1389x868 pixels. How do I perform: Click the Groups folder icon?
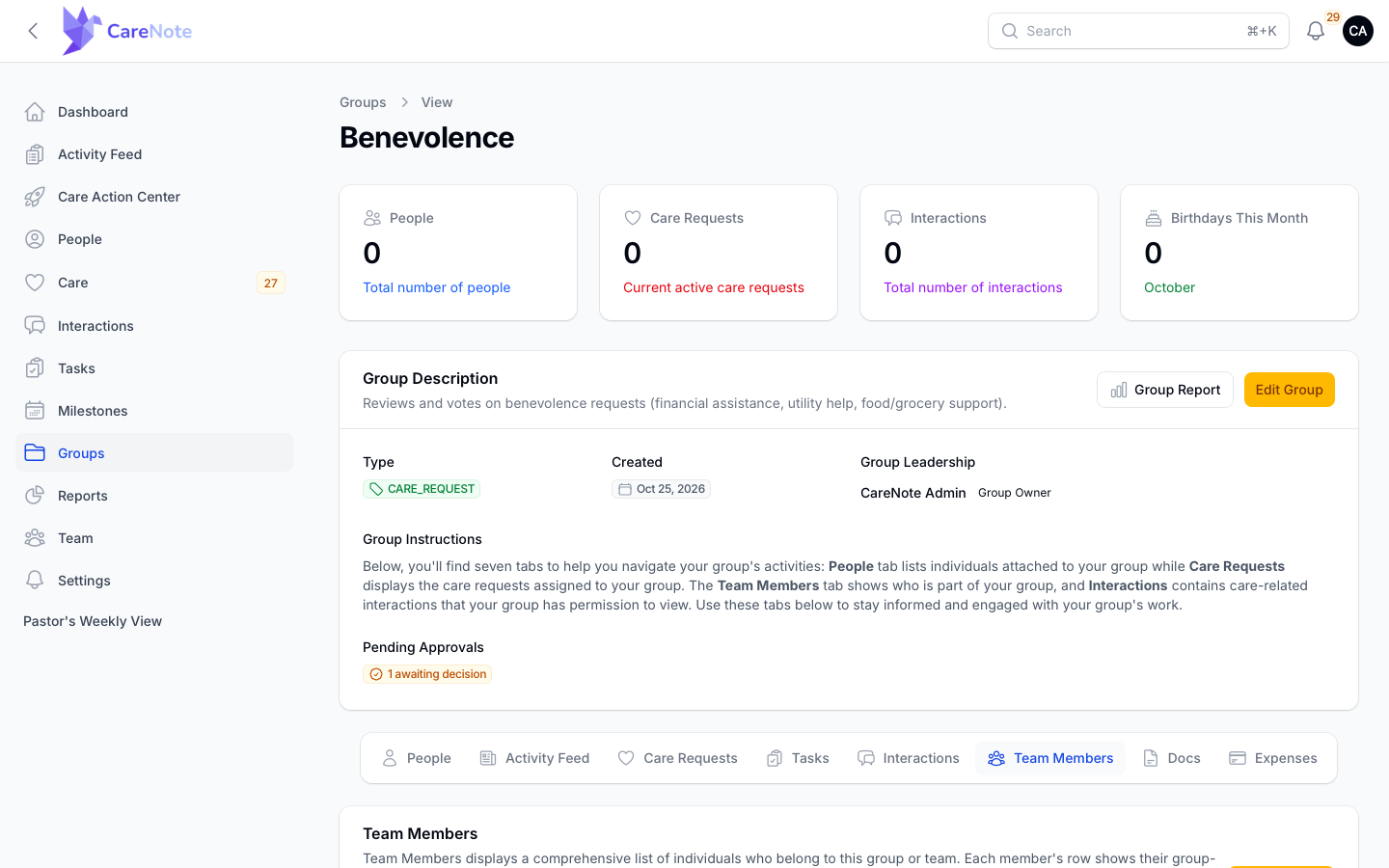tap(35, 453)
